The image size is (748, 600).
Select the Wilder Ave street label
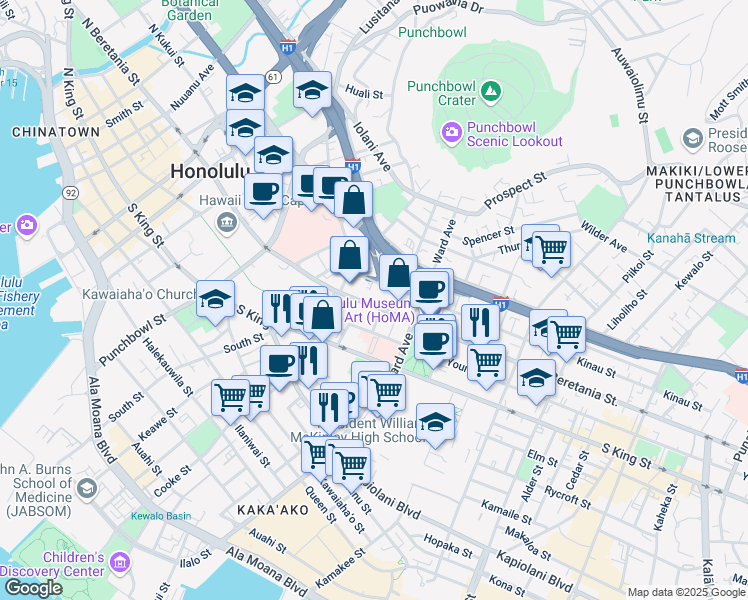tap(604, 236)
